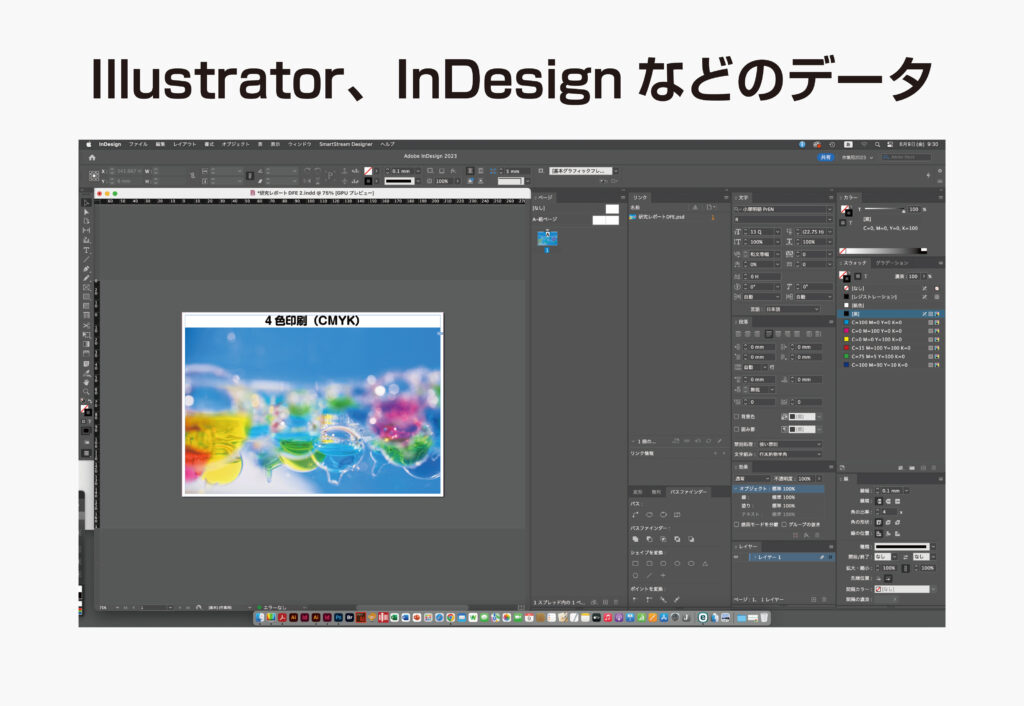The width and height of the screenshot is (1024, 706).
Task: Open the Layers panel menu icon
Action: (x=831, y=546)
